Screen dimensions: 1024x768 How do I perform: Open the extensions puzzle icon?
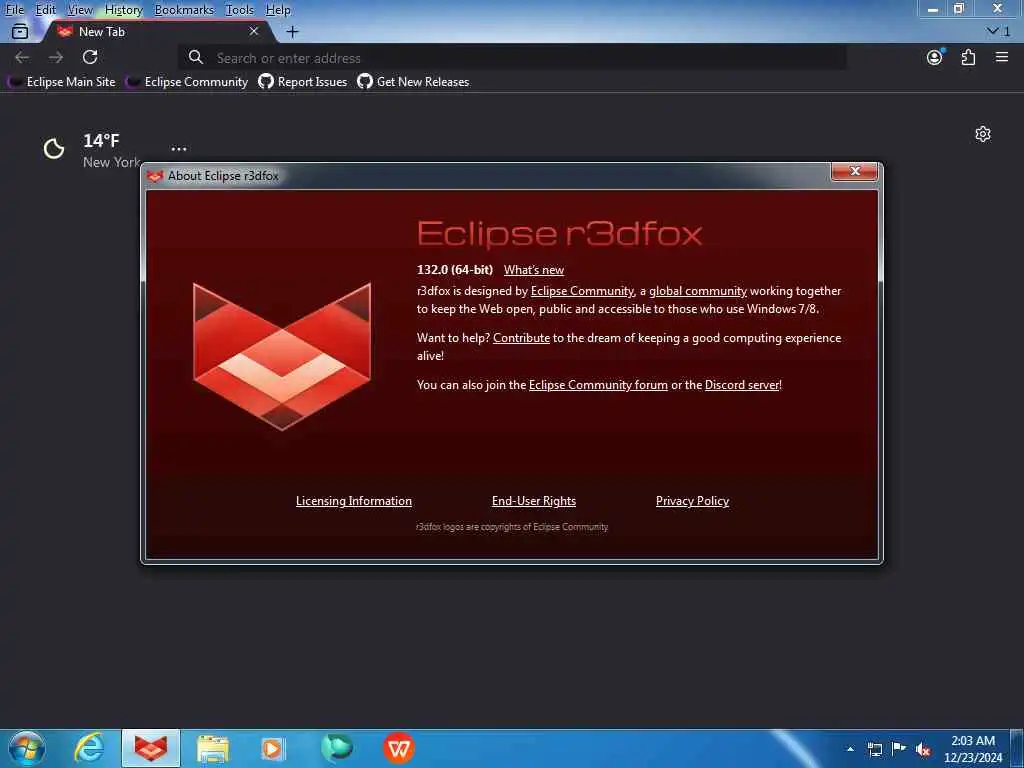pos(968,57)
